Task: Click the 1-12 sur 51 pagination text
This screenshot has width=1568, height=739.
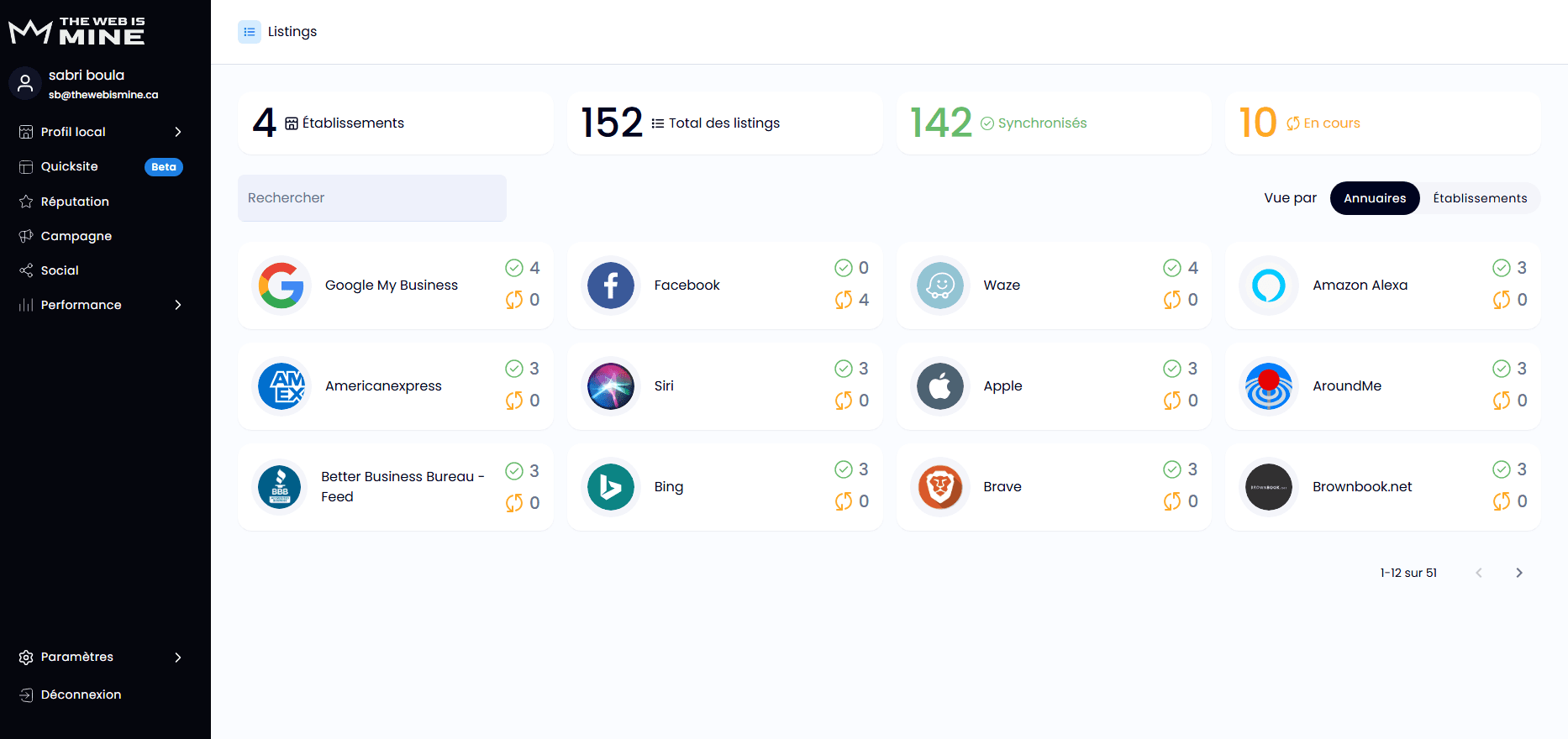Action: (1408, 573)
